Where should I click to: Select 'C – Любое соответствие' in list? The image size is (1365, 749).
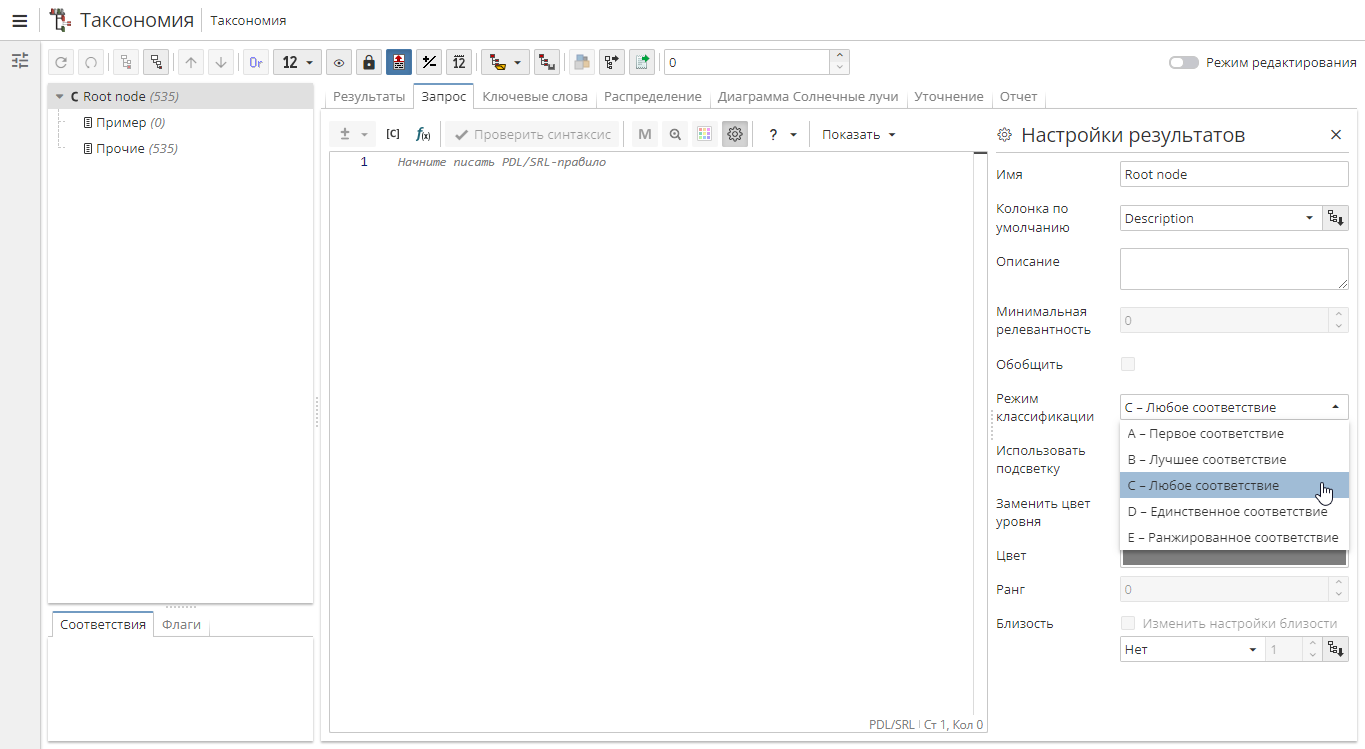1234,485
